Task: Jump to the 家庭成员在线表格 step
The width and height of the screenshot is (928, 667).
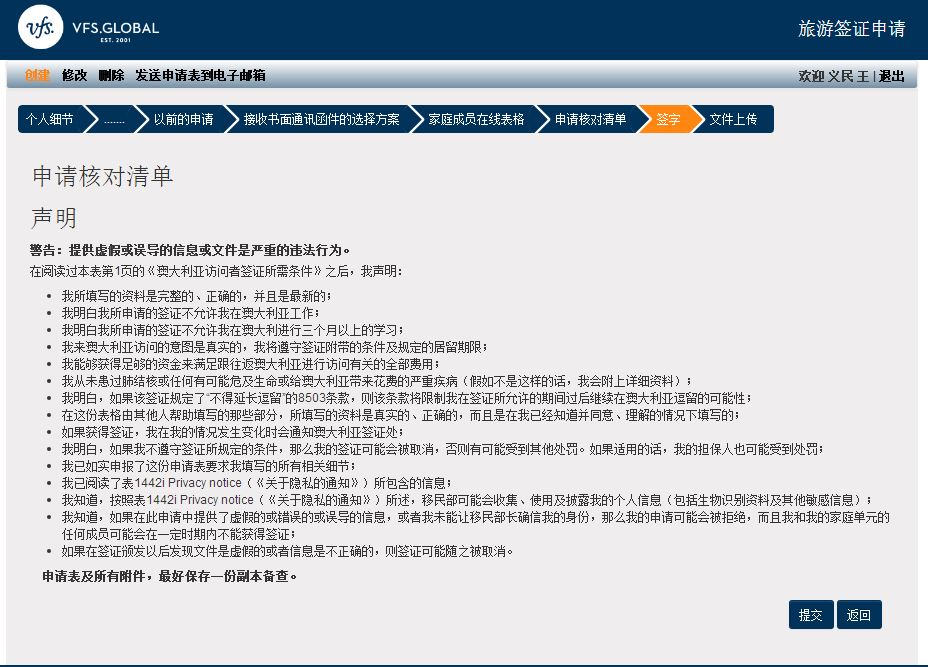Action: (x=476, y=119)
